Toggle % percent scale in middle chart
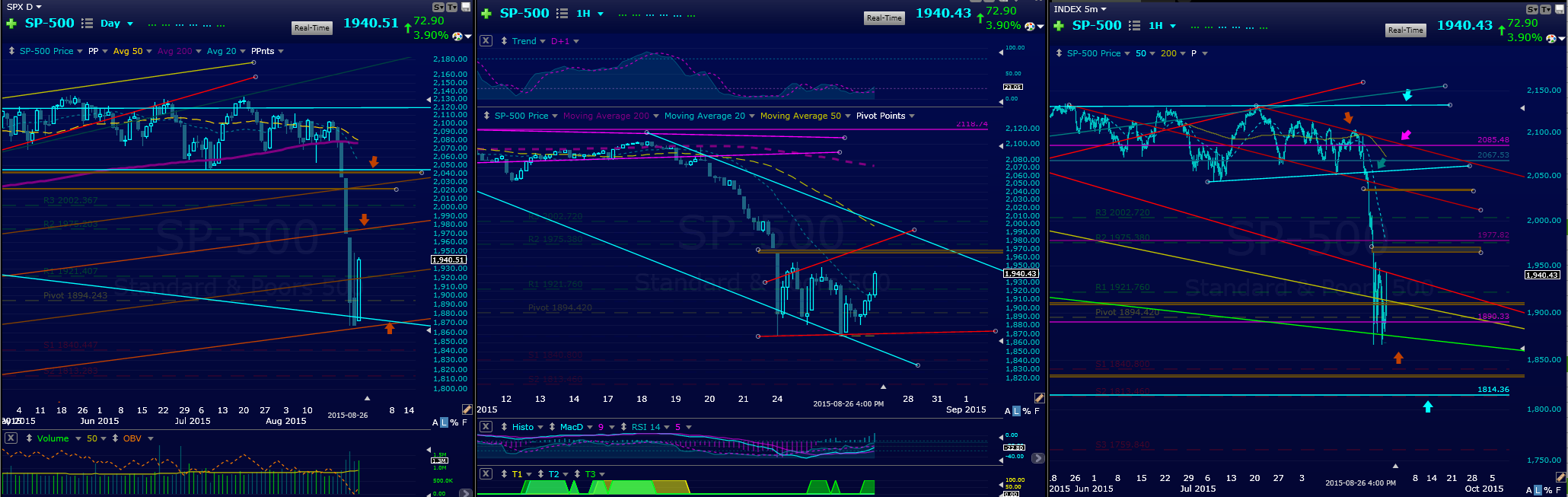 (x=1027, y=411)
